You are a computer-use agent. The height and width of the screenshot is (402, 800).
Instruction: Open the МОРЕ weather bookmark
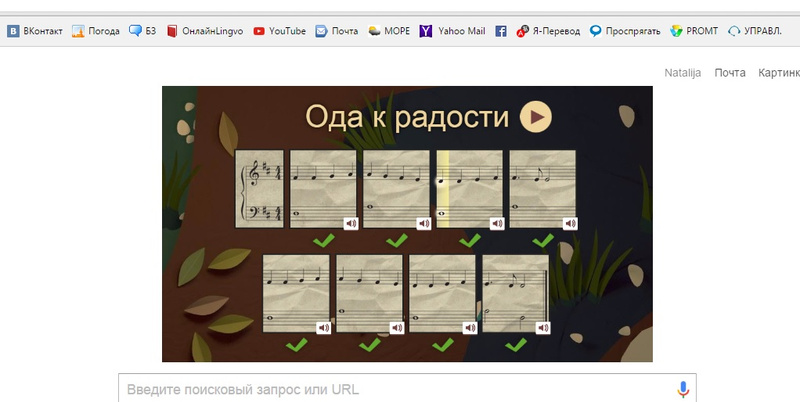coord(389,31)
